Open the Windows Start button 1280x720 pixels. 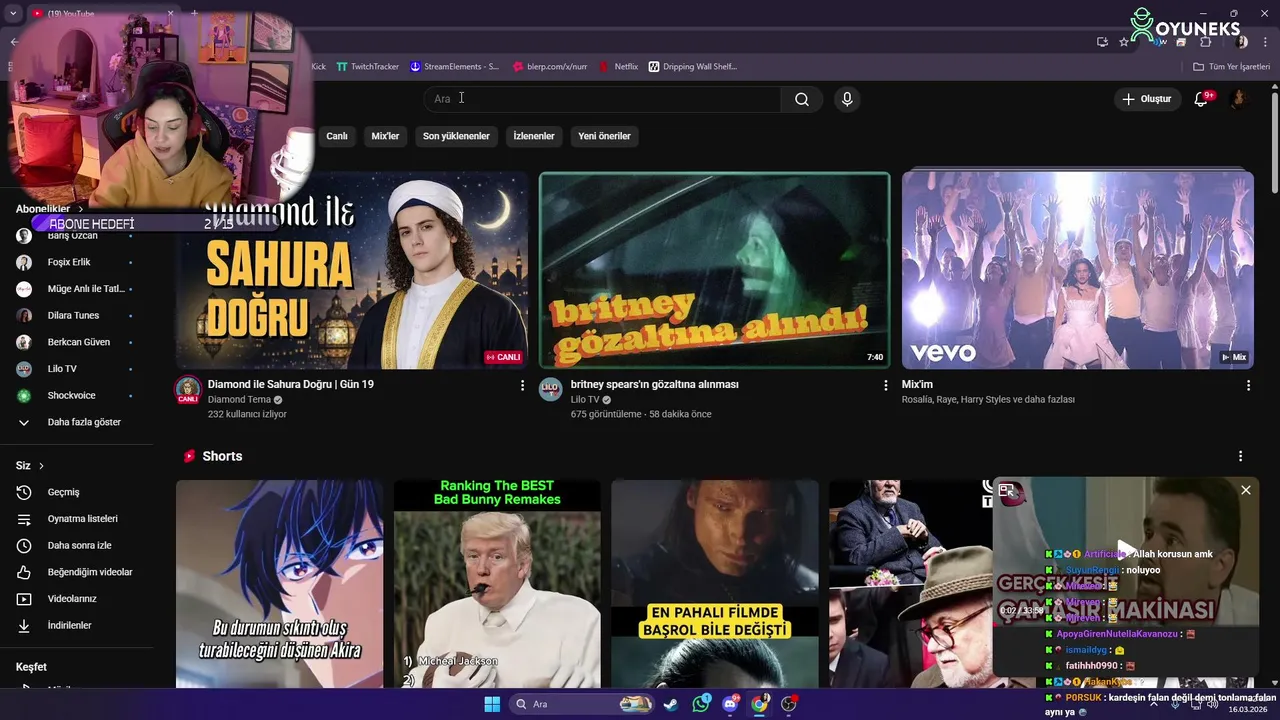pos(492,704)
